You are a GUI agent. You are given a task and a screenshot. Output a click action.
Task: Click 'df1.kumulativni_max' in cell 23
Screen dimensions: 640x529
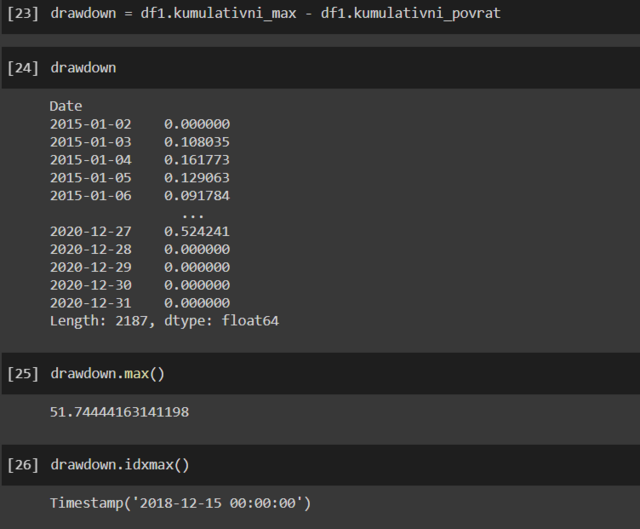218,13
